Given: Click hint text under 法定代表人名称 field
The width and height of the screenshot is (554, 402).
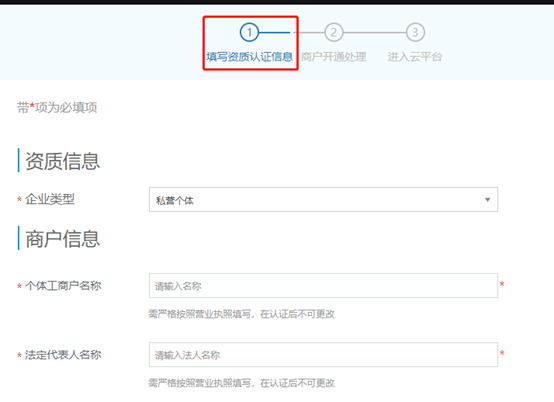Looking at the screenshot, I should 241,383.
